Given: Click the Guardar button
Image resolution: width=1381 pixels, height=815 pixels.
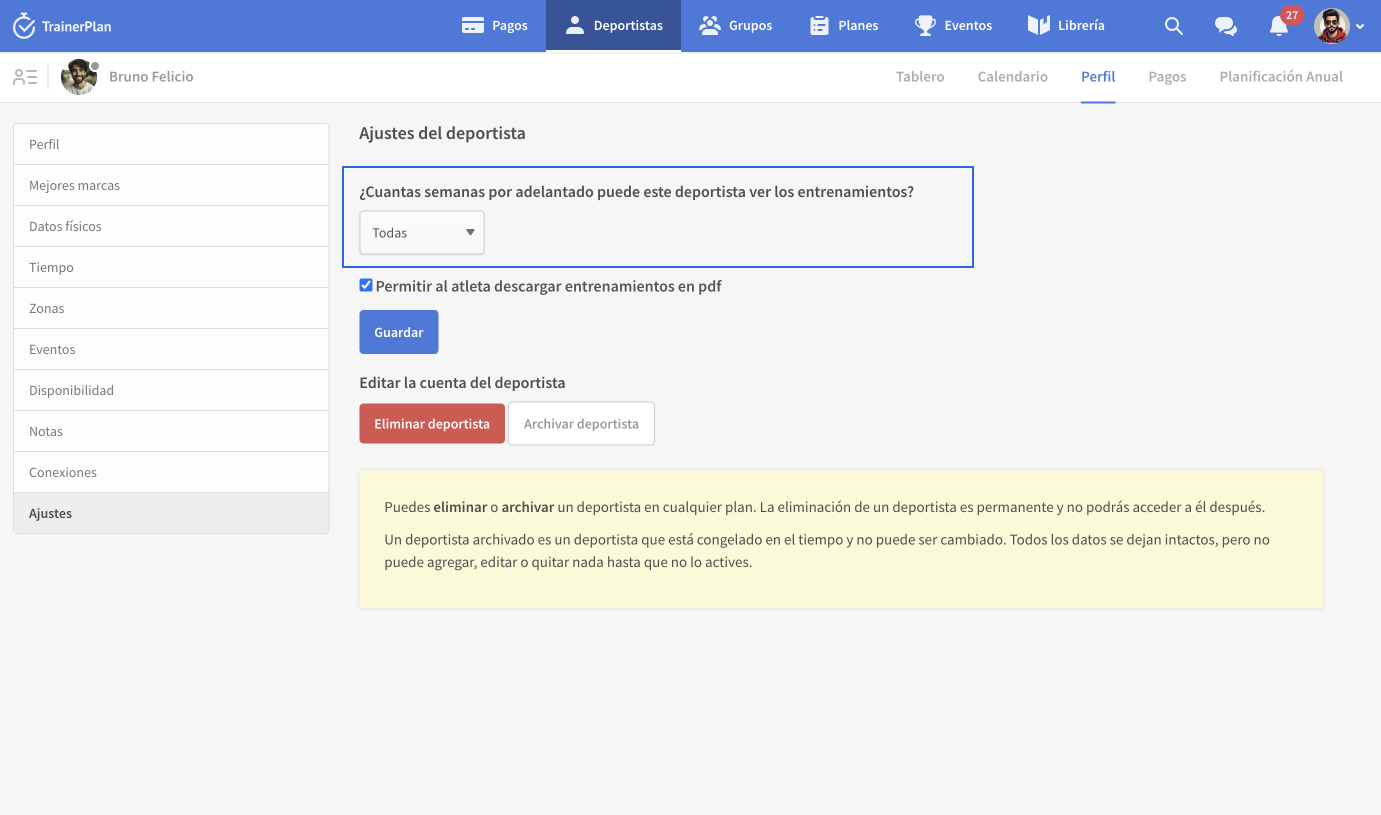Looking at the screenshot, I should 399,332.
